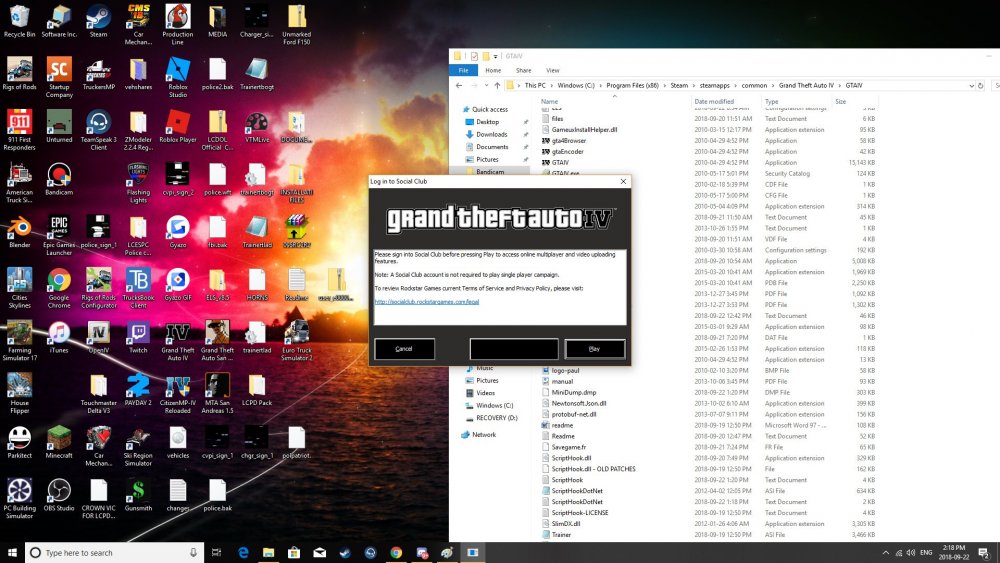1000x563 pixels.
Task: Launch the Roblox Studio shortcut
Action: tap(177, 77)
